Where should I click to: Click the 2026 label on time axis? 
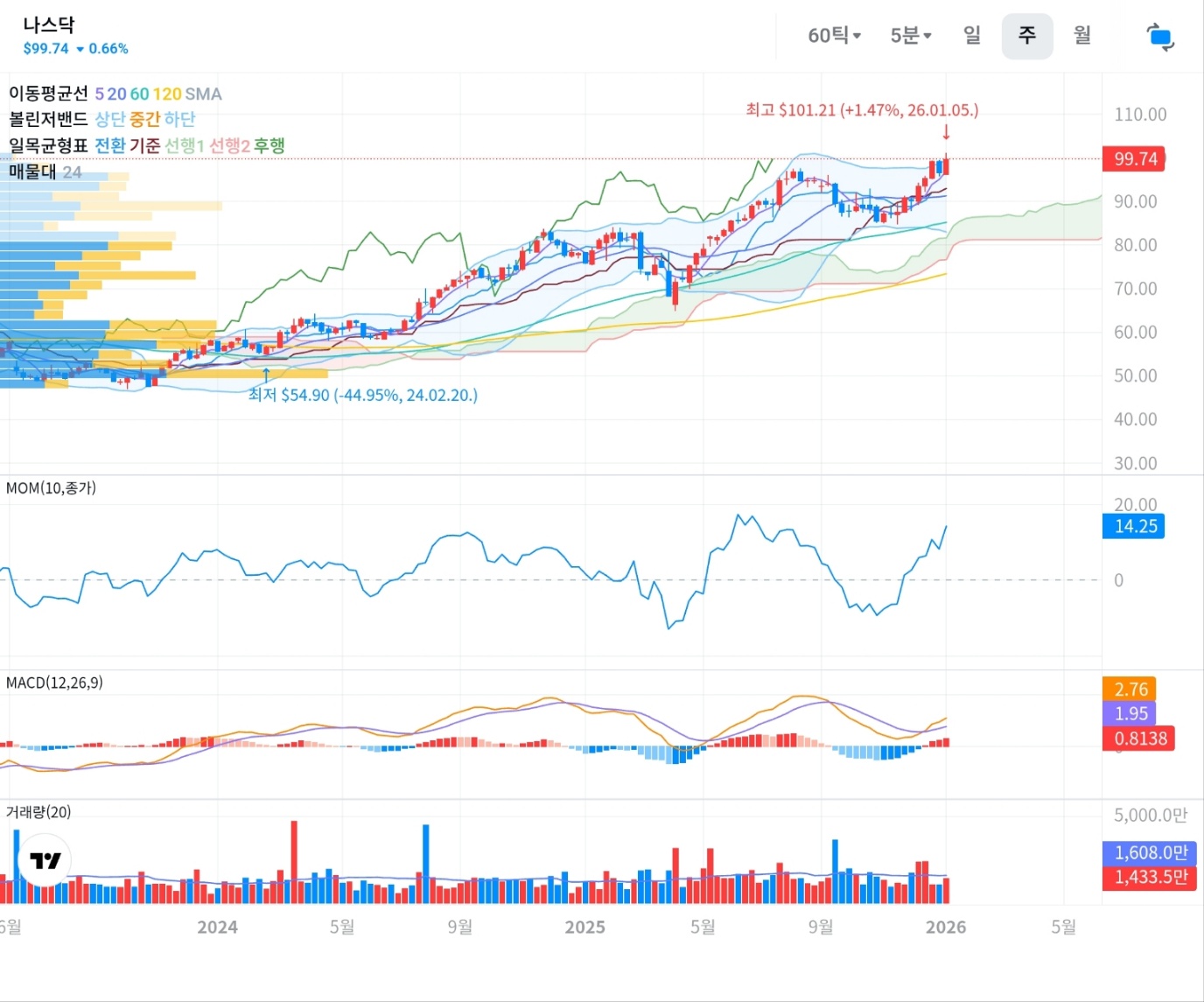coord(945,928)
